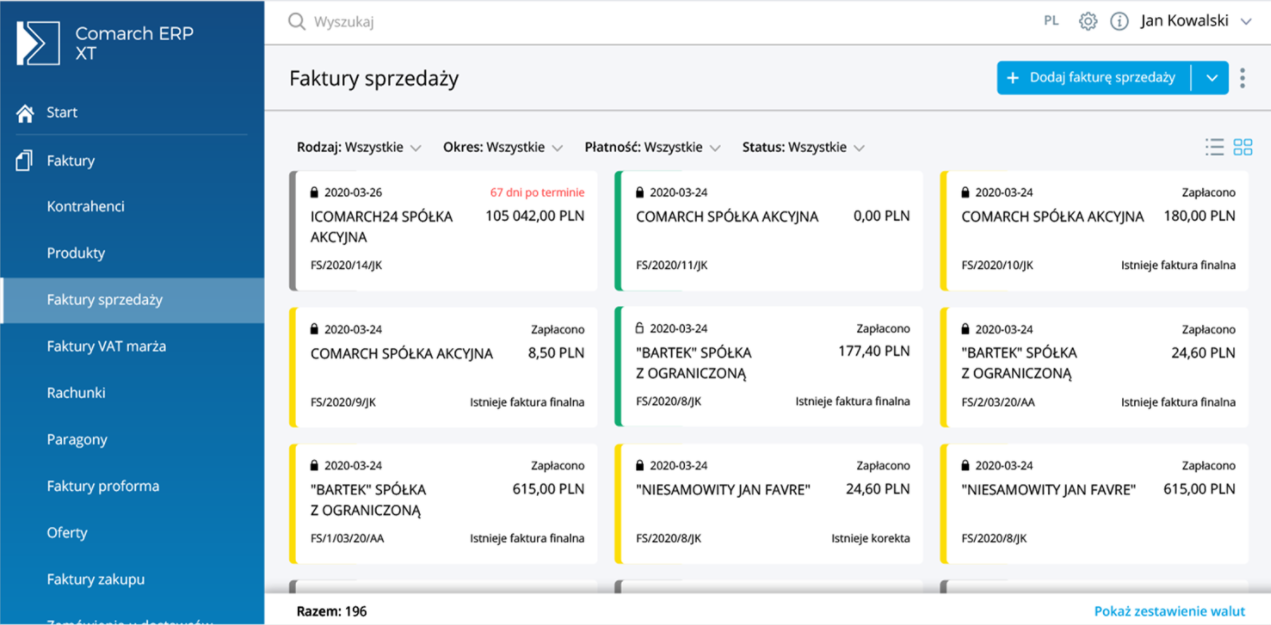Click Dodaj fakturę sprzedaży button

1093,78
